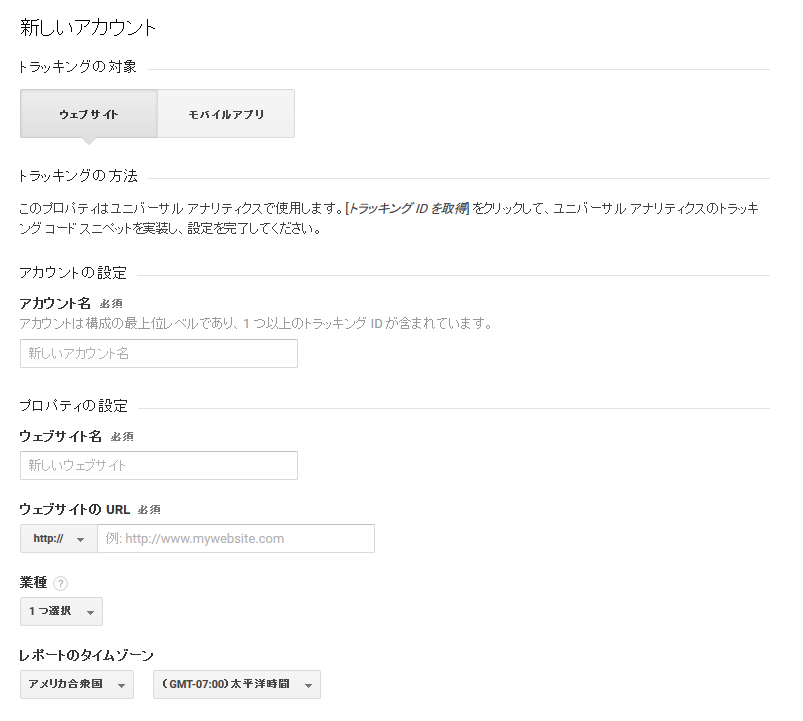Select the ウェブサイト tracking tab
The height and width of the screenshot is (721, 803).
click(x=89, y=114)
